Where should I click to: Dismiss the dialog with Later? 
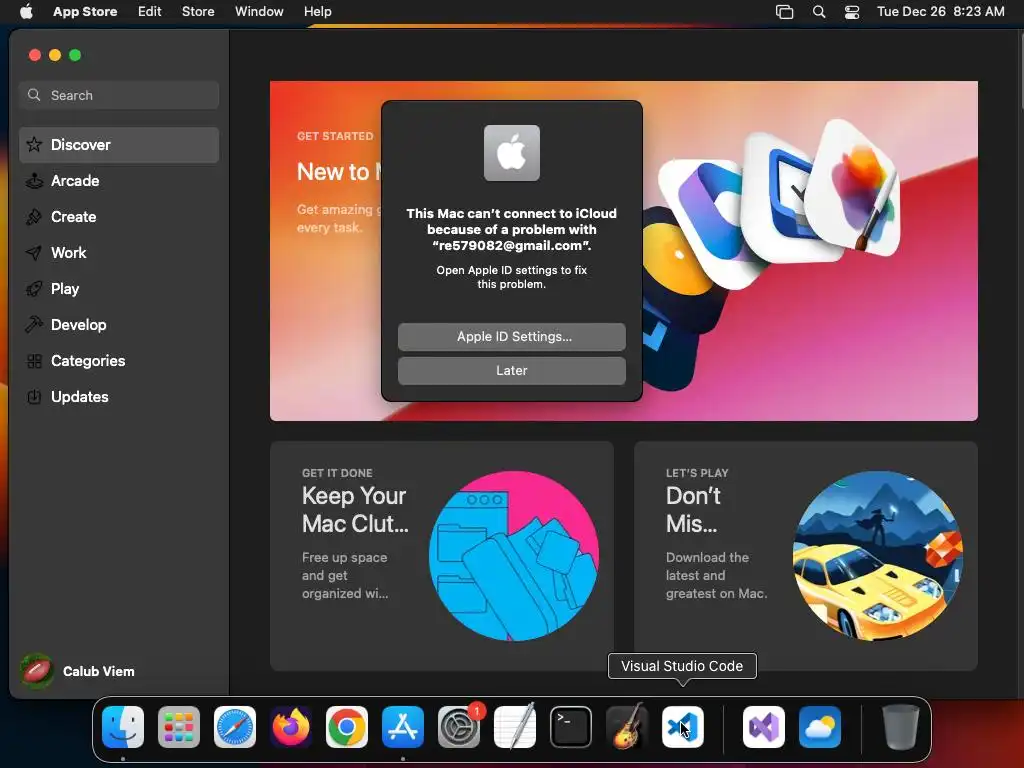pos(512,371)
